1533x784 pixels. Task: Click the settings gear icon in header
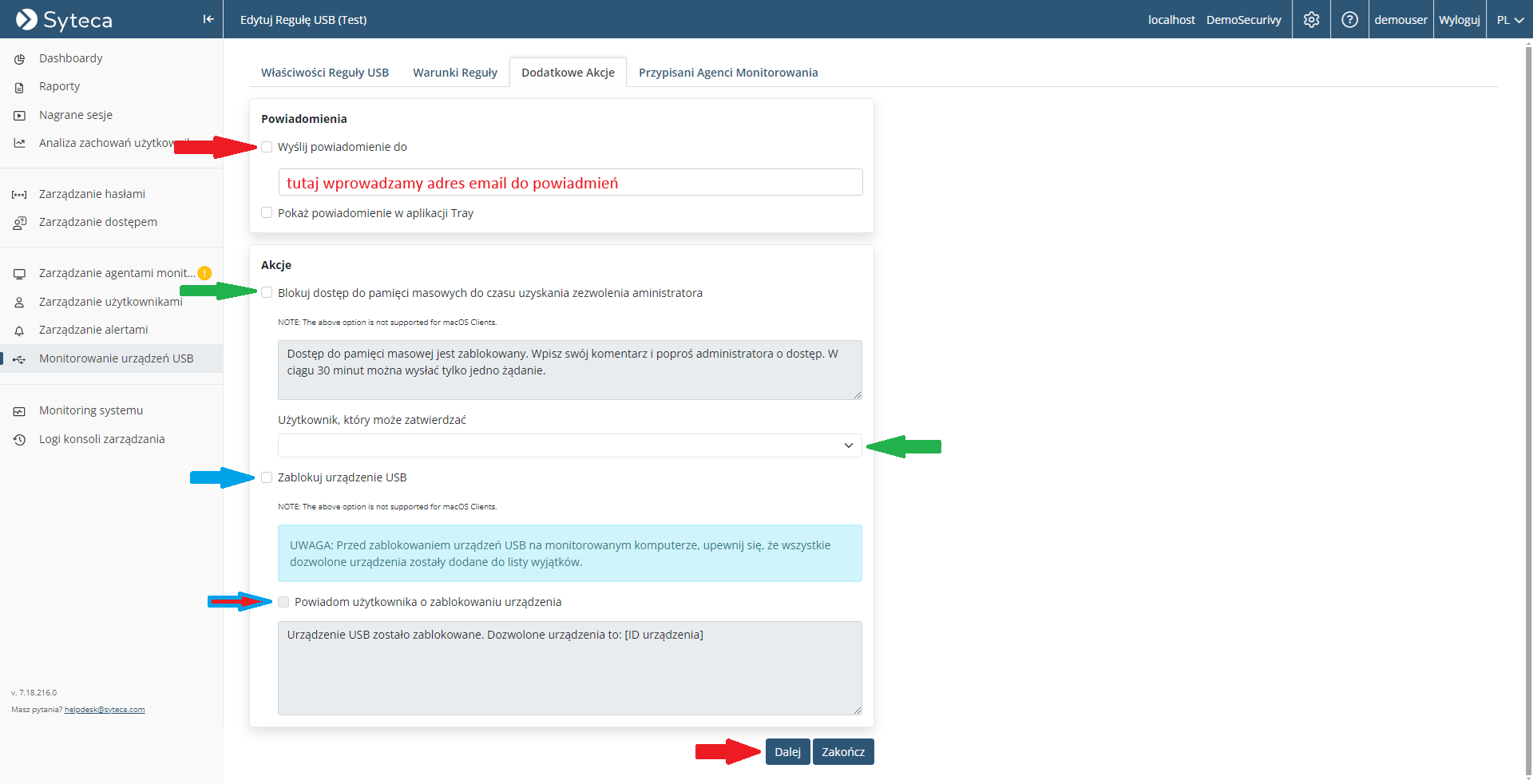coord(1311,20)
